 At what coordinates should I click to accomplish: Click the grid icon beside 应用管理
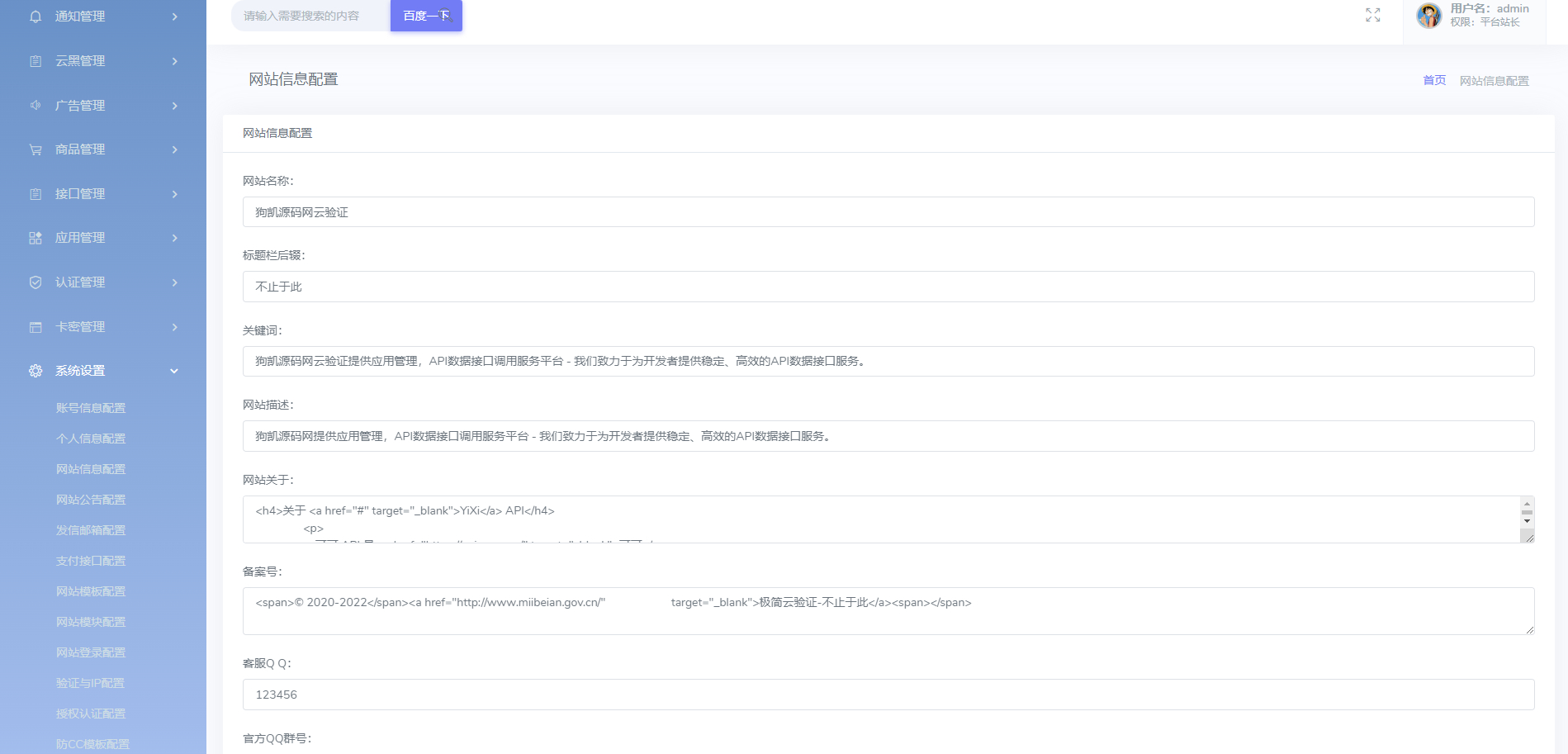[x=36, y=238]
